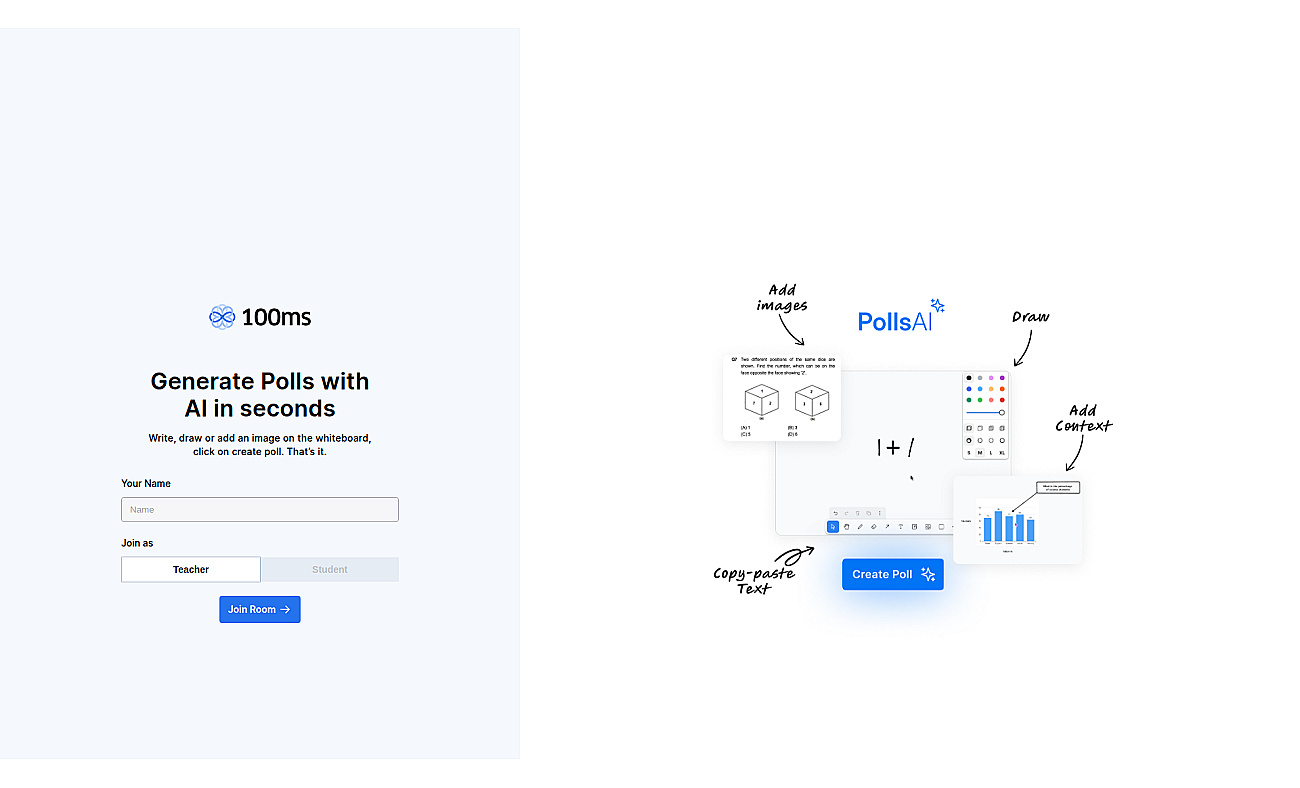This screenshot has height=788, width=1300.
Task: Click the Create Poll button in illustration
Action: [893, 574]
